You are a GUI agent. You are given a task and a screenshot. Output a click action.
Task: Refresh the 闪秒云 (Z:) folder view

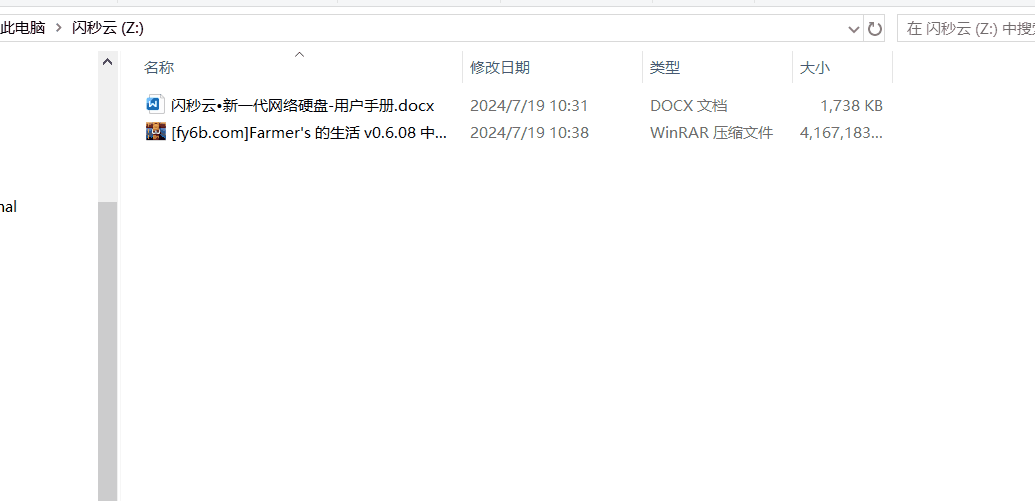click(875, 28)
